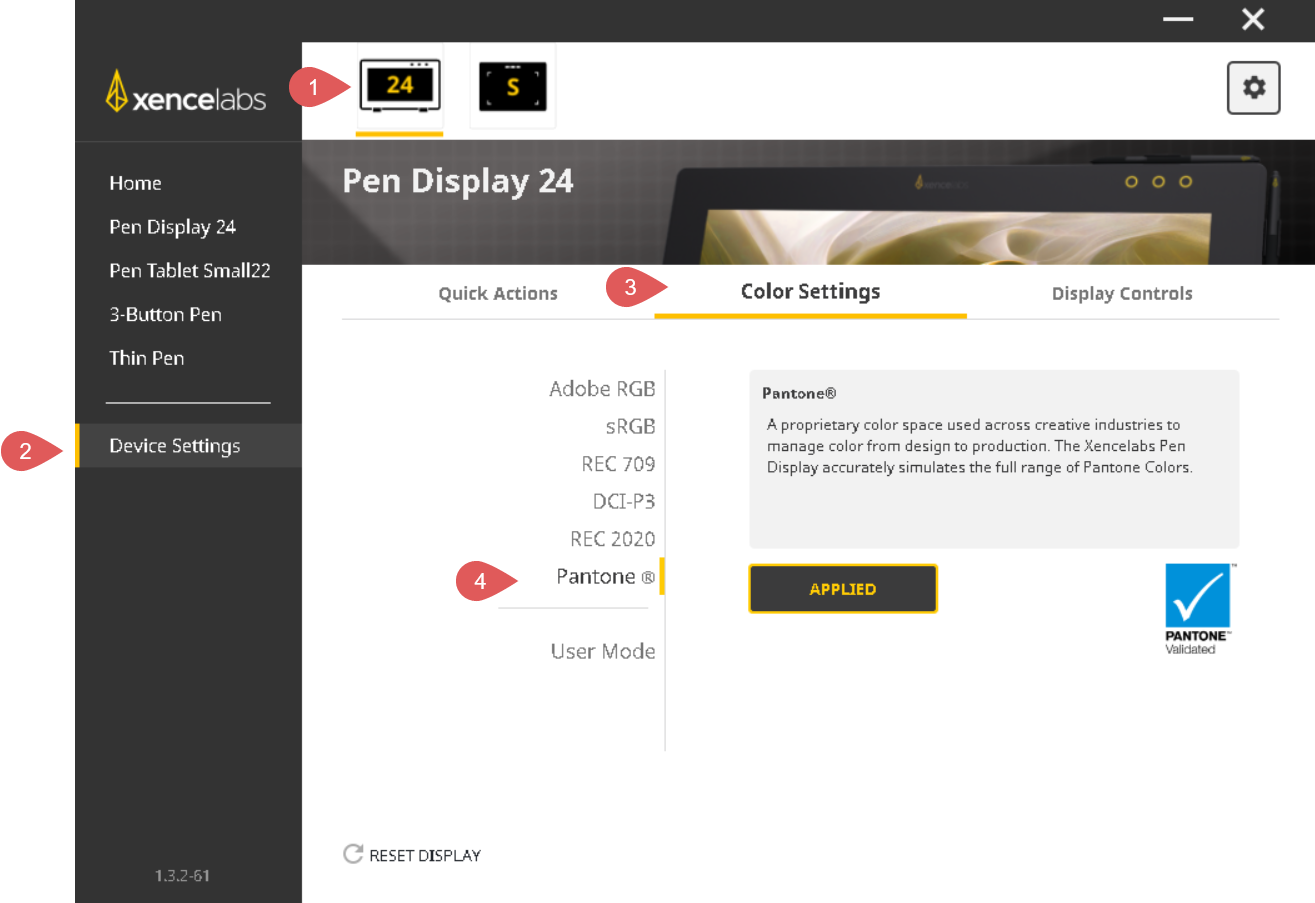Viewport: 1315px width, 903px height.
Task: Choose User Mode color option
Action: click(603, 651)
